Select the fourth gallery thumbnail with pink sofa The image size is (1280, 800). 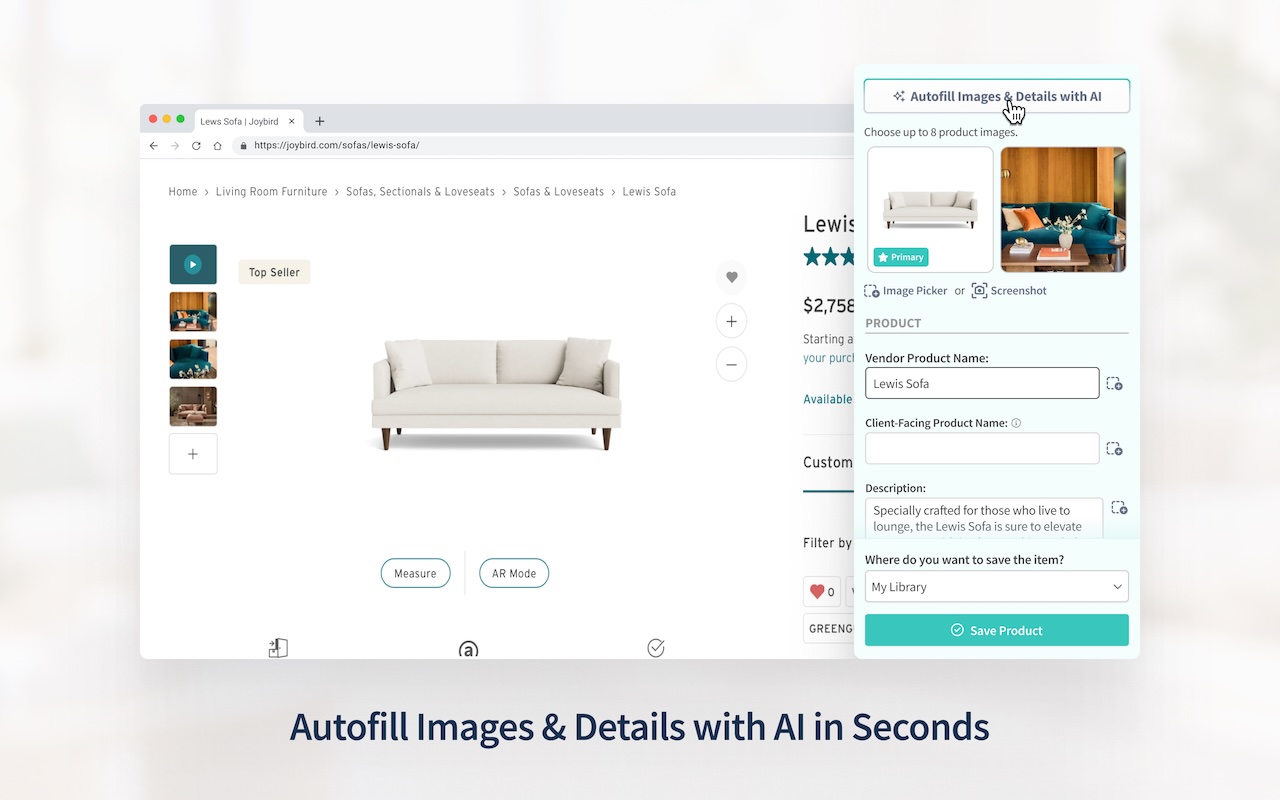click(x=193, y=406)
